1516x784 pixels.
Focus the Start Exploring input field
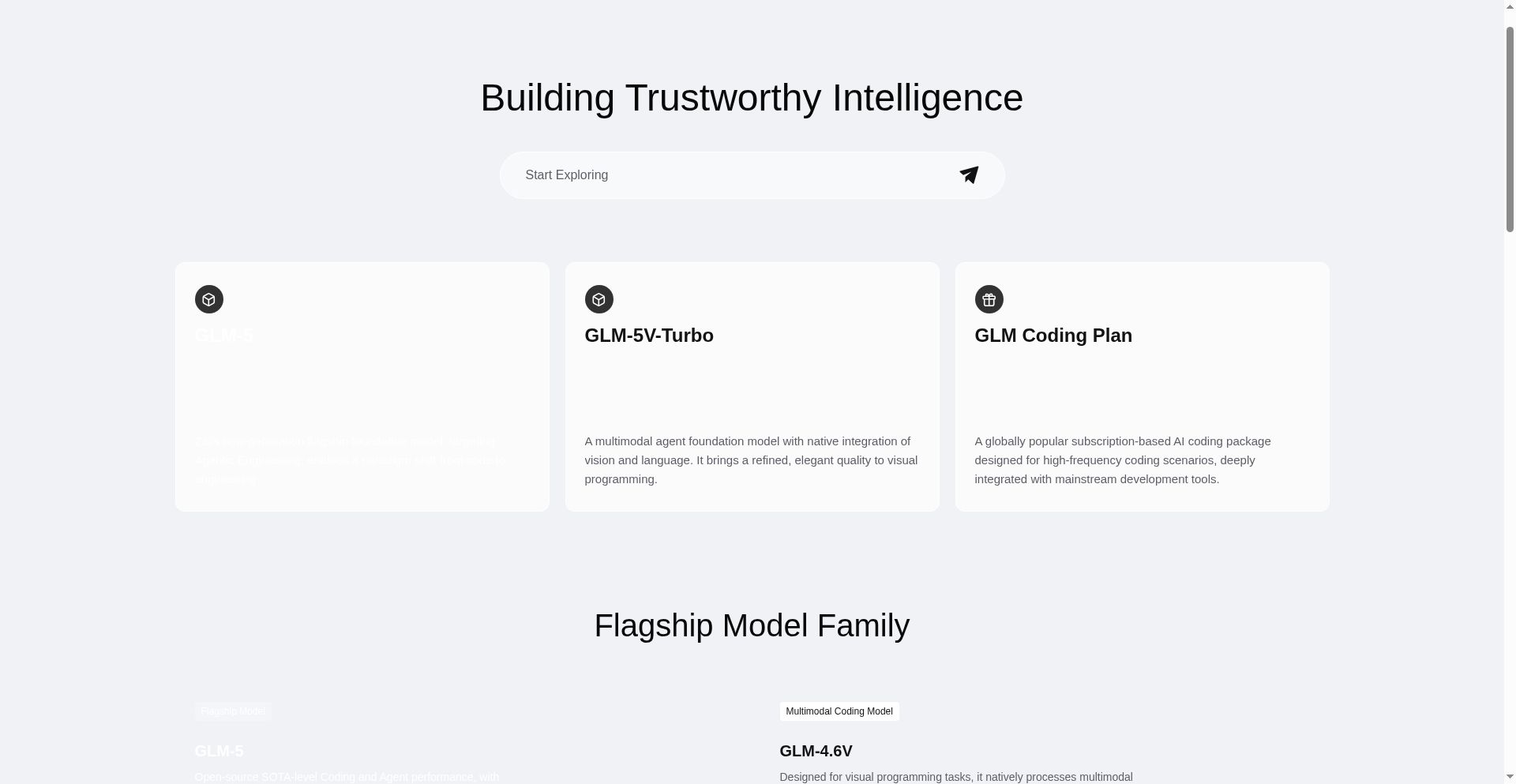point(726,175)
